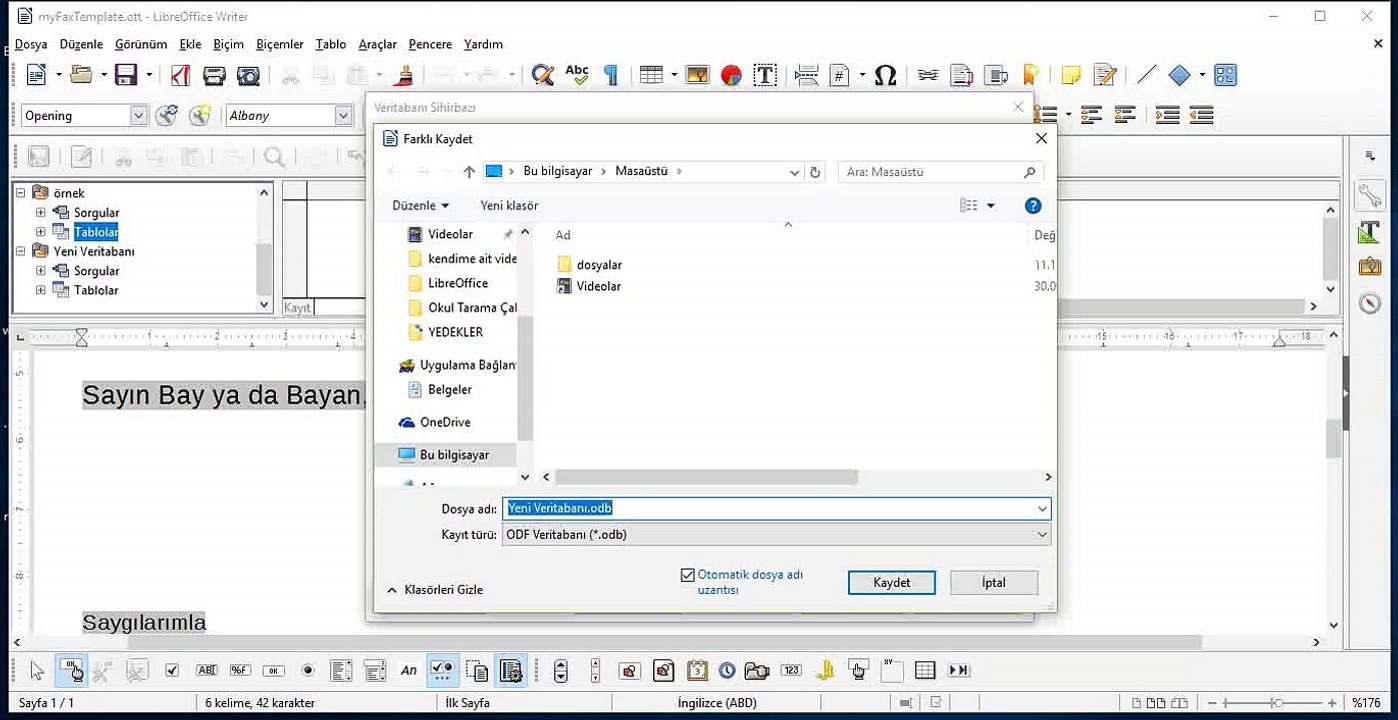Click the Yeni klasör button
The height and width of the screenshot is (720, 1398).
click(509, 205)
